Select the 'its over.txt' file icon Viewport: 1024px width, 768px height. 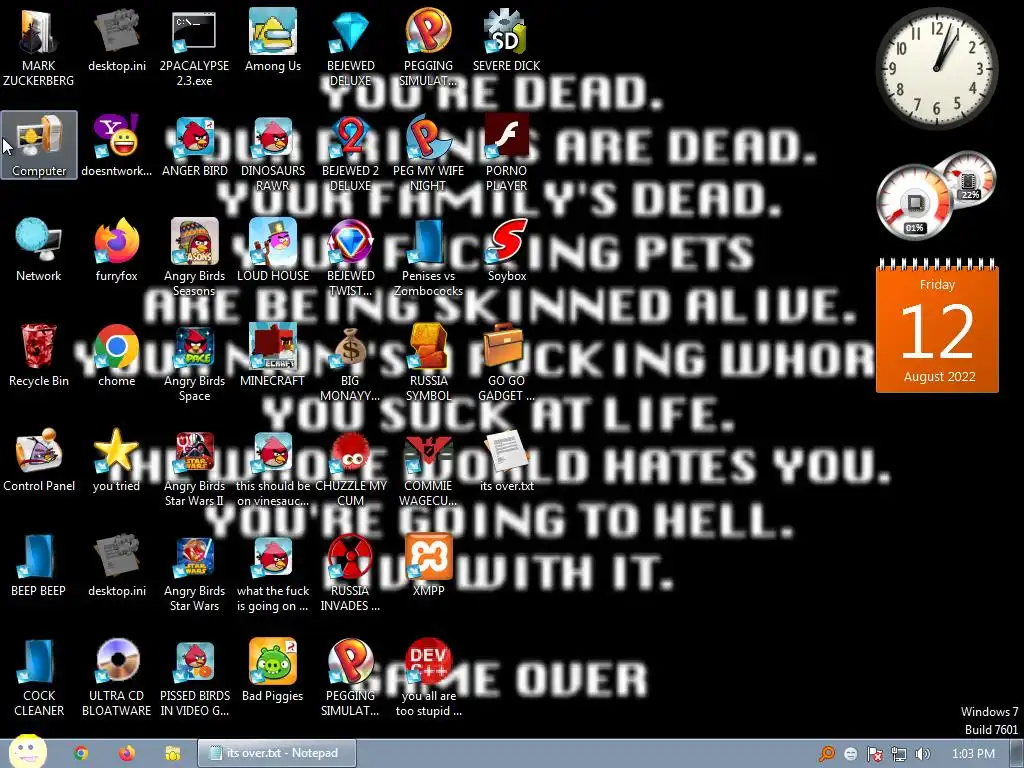(507, 460)
